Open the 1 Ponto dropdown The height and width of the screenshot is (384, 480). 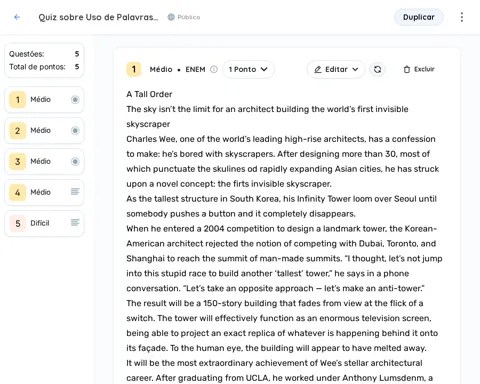[248, 69]
